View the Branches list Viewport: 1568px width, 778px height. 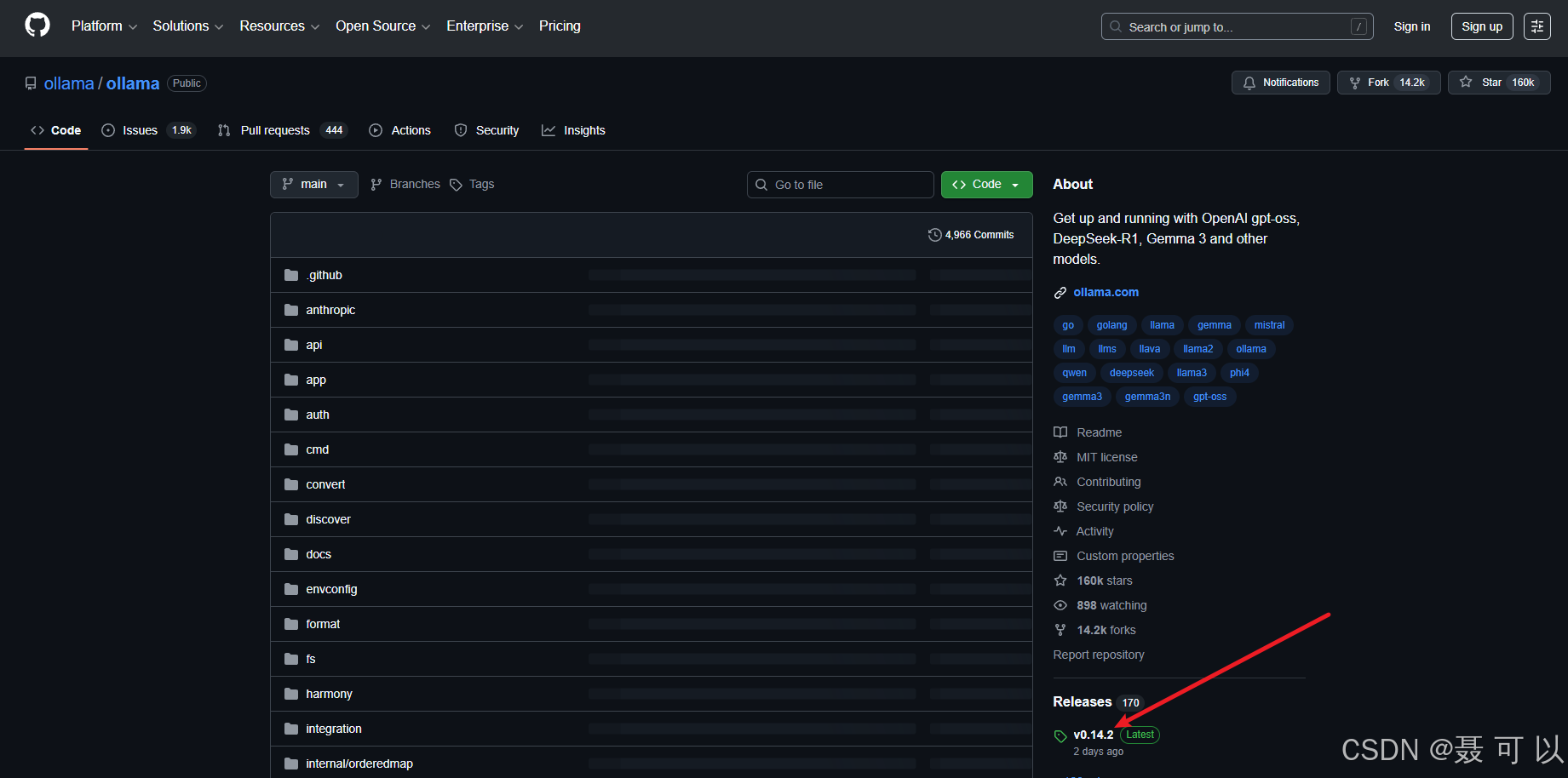[x=405, y=185]
